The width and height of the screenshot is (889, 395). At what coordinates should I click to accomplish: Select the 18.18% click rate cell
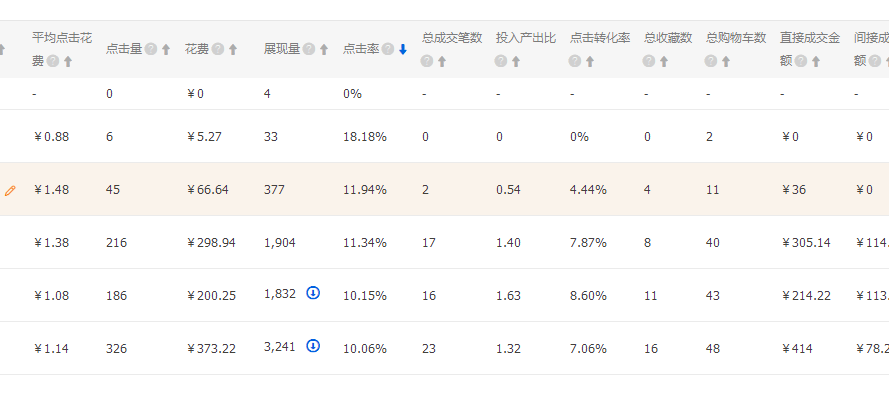[365, 137]
